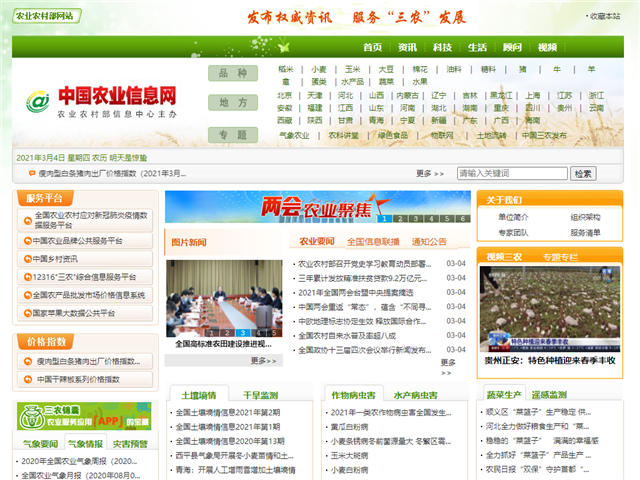Click arrow icon beside 全国农业农村应对新冠肺炎疫情数据服务平台
The height and width of the screenshot is (480, 640).
pos(28,220)
